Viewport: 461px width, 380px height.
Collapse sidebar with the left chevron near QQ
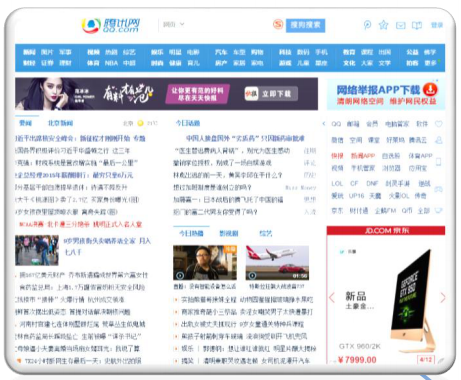pyautogui.click(x=323, y=124)
